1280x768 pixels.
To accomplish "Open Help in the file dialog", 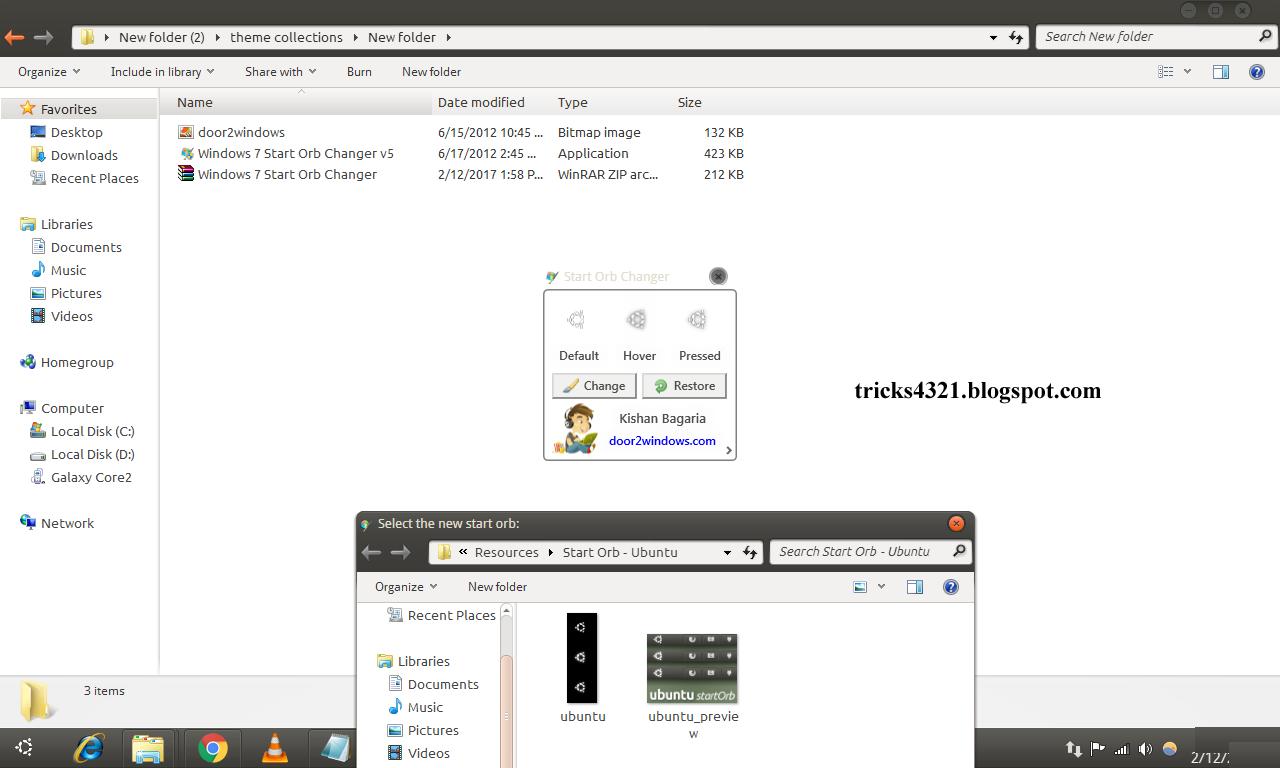I will (951, 587).
